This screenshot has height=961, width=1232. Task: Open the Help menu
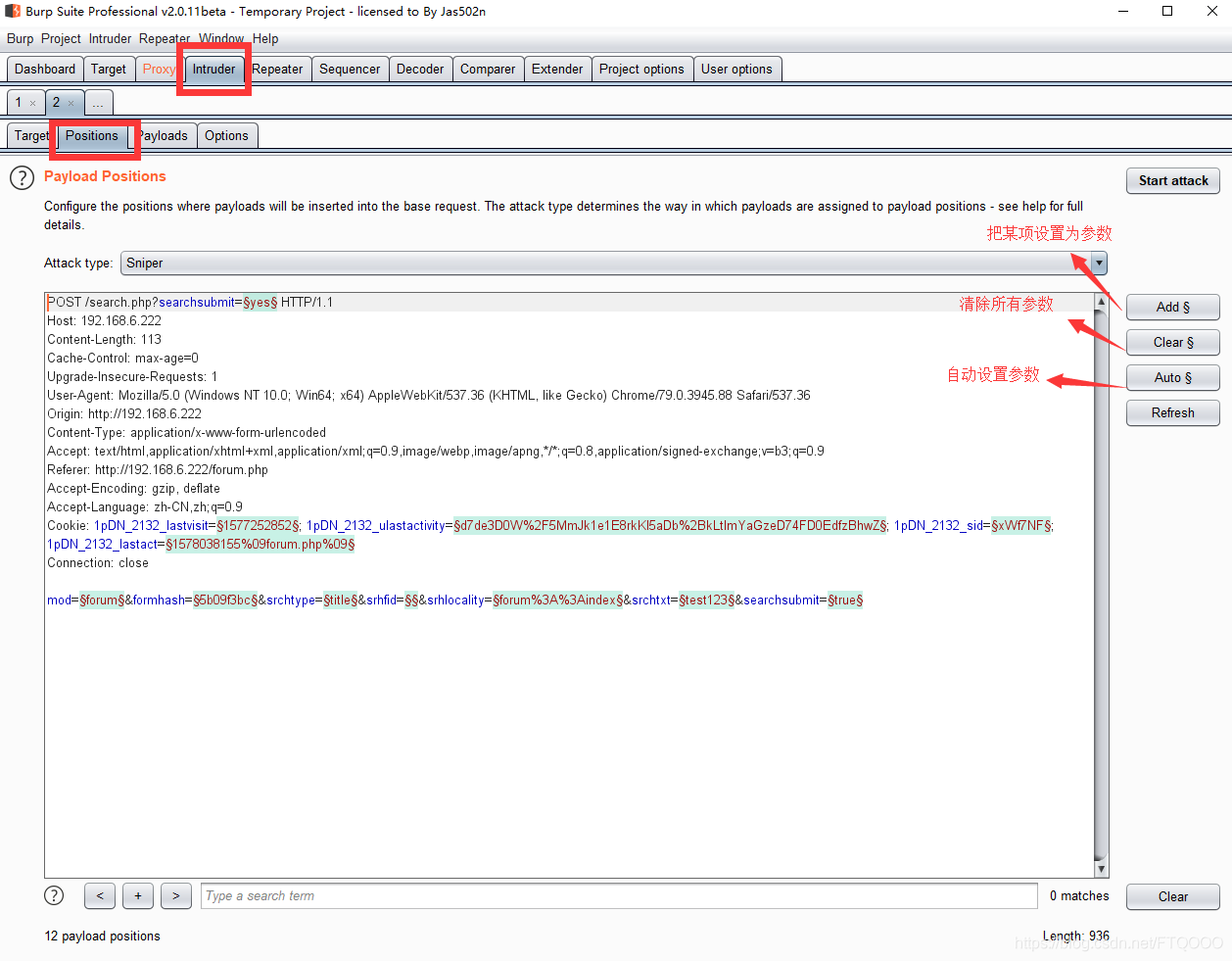point(265,39)
